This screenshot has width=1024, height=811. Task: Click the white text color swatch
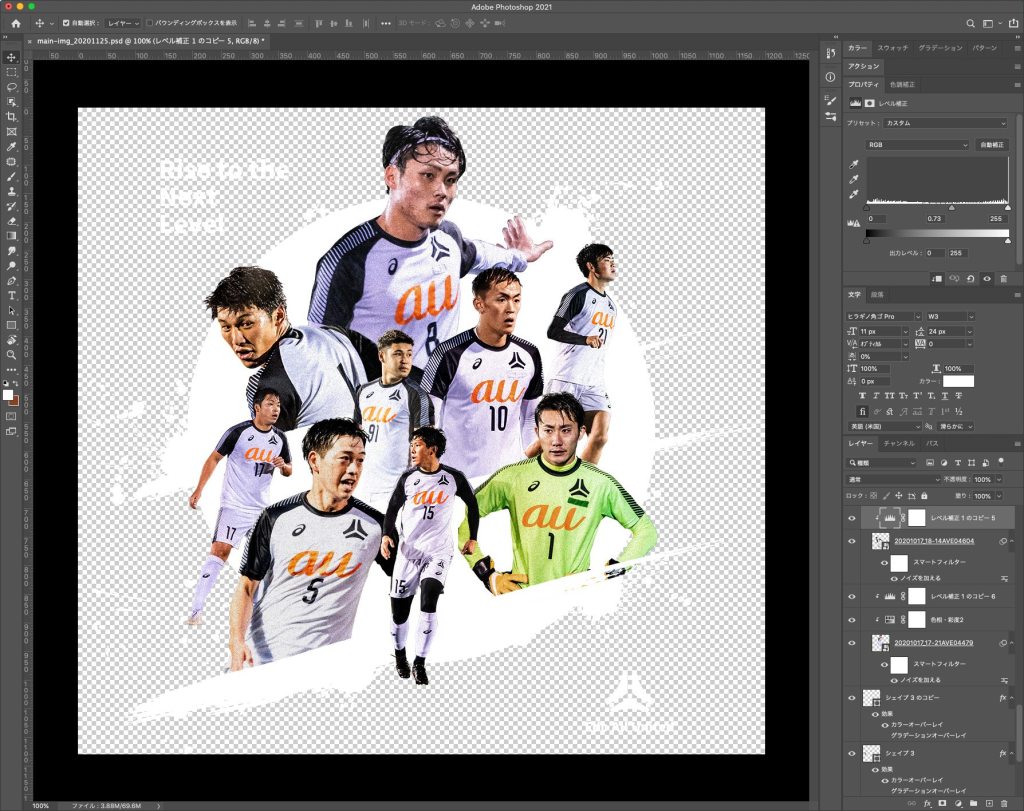957,381
